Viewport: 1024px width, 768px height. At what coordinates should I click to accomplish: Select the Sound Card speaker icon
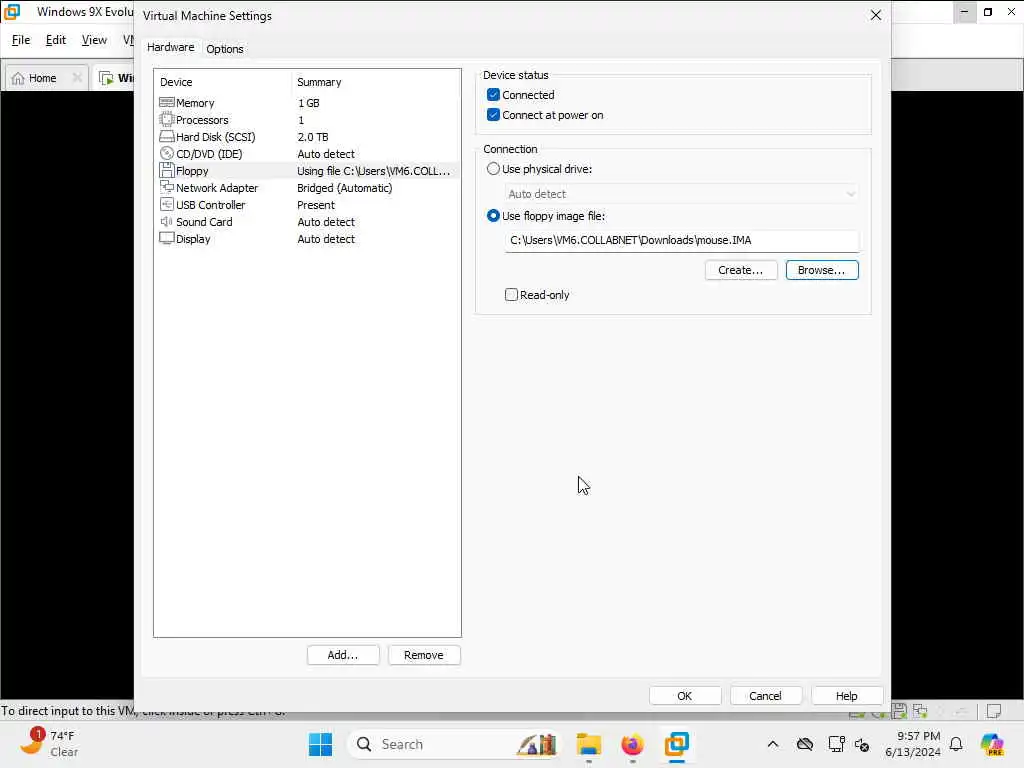[167, 221]
